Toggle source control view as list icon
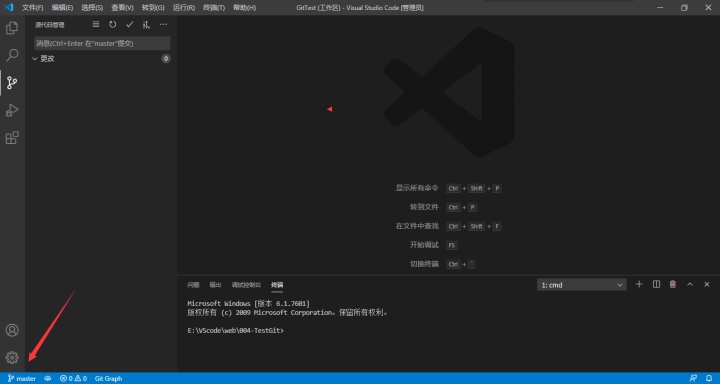The height and width of the screenshot is (384, 720). [x=96, y=25]
